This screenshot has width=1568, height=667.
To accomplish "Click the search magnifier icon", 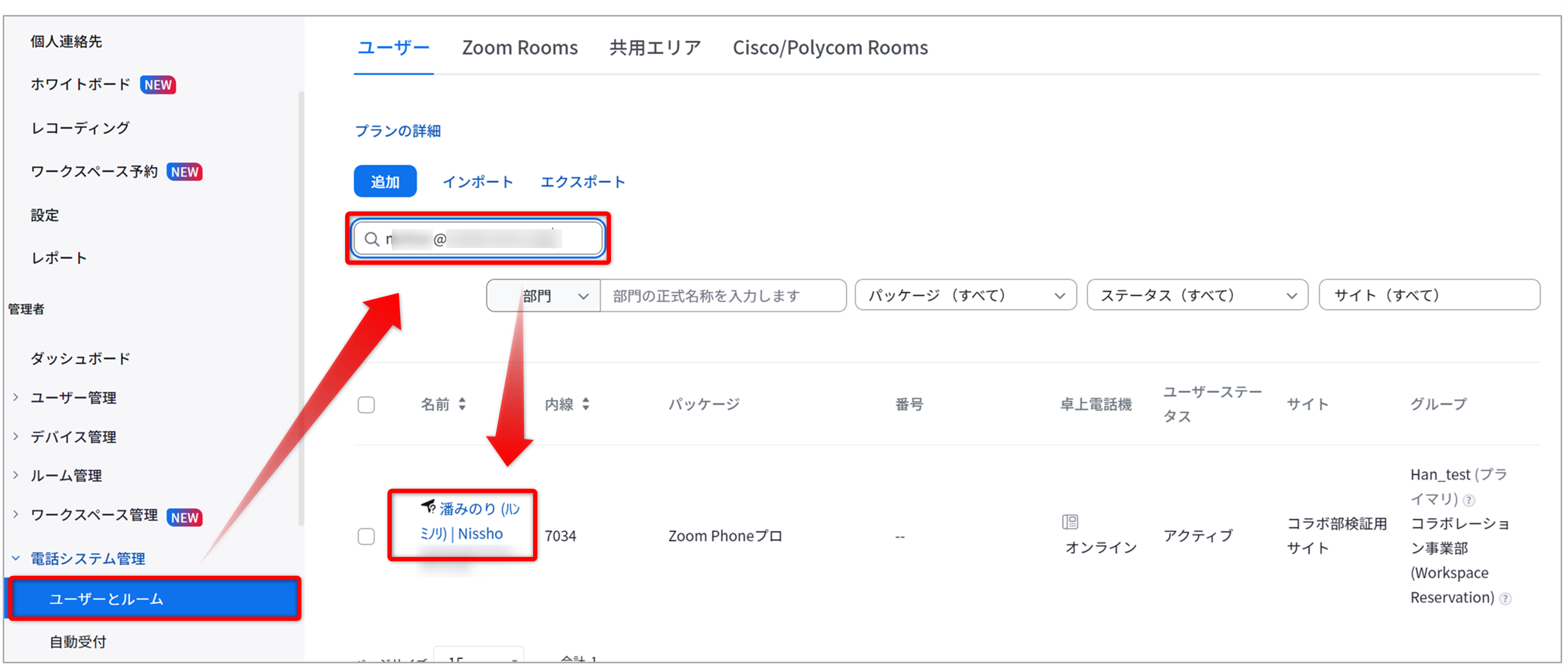I will (371, 238).
